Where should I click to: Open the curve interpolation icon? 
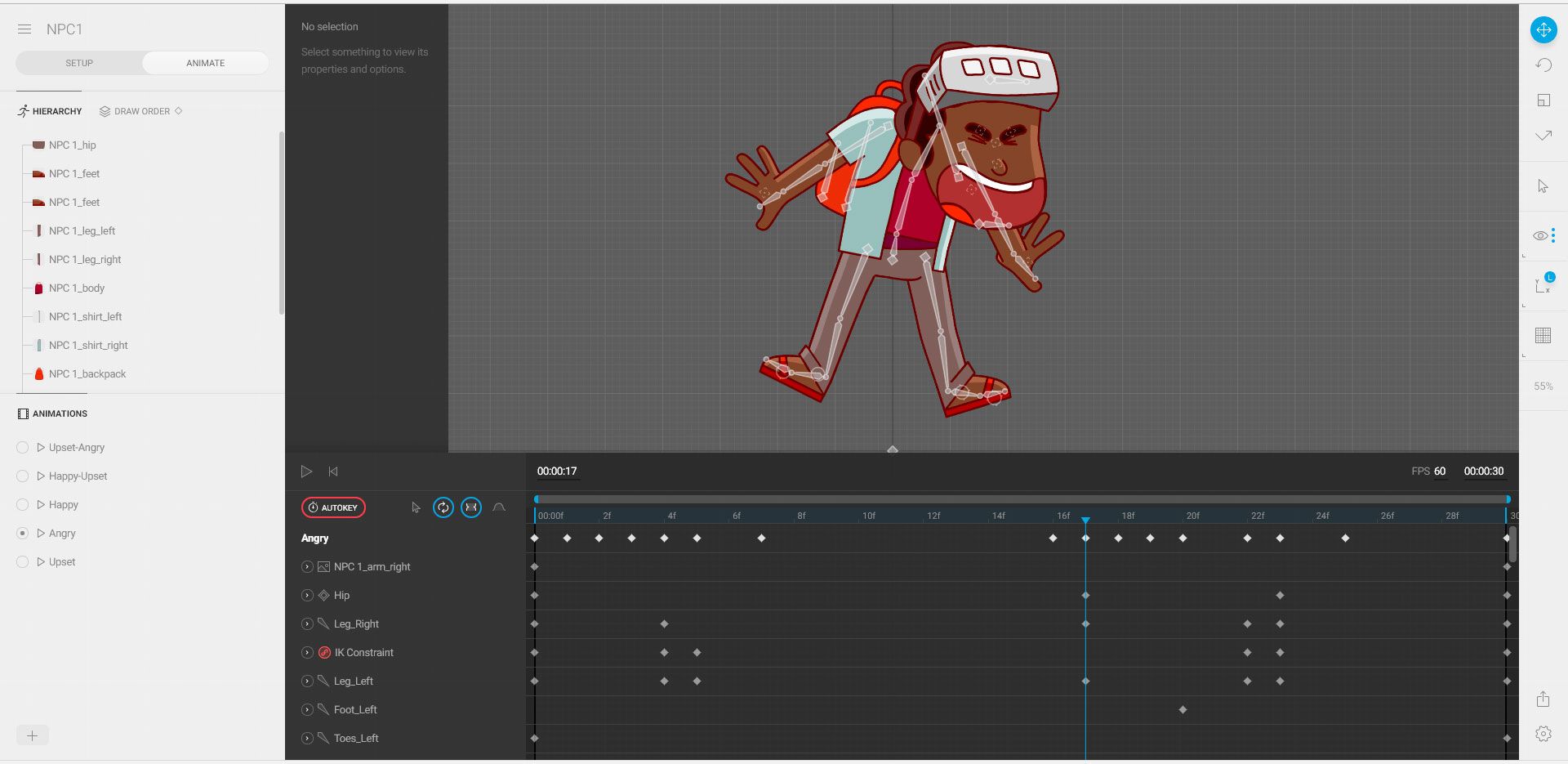pos(499,507)
